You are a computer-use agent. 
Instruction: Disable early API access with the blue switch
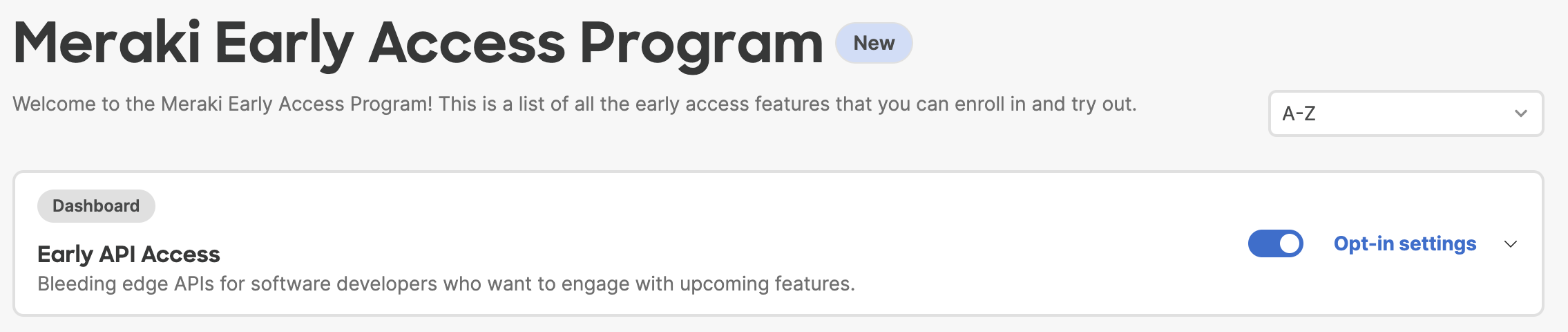click(1275, 243)
